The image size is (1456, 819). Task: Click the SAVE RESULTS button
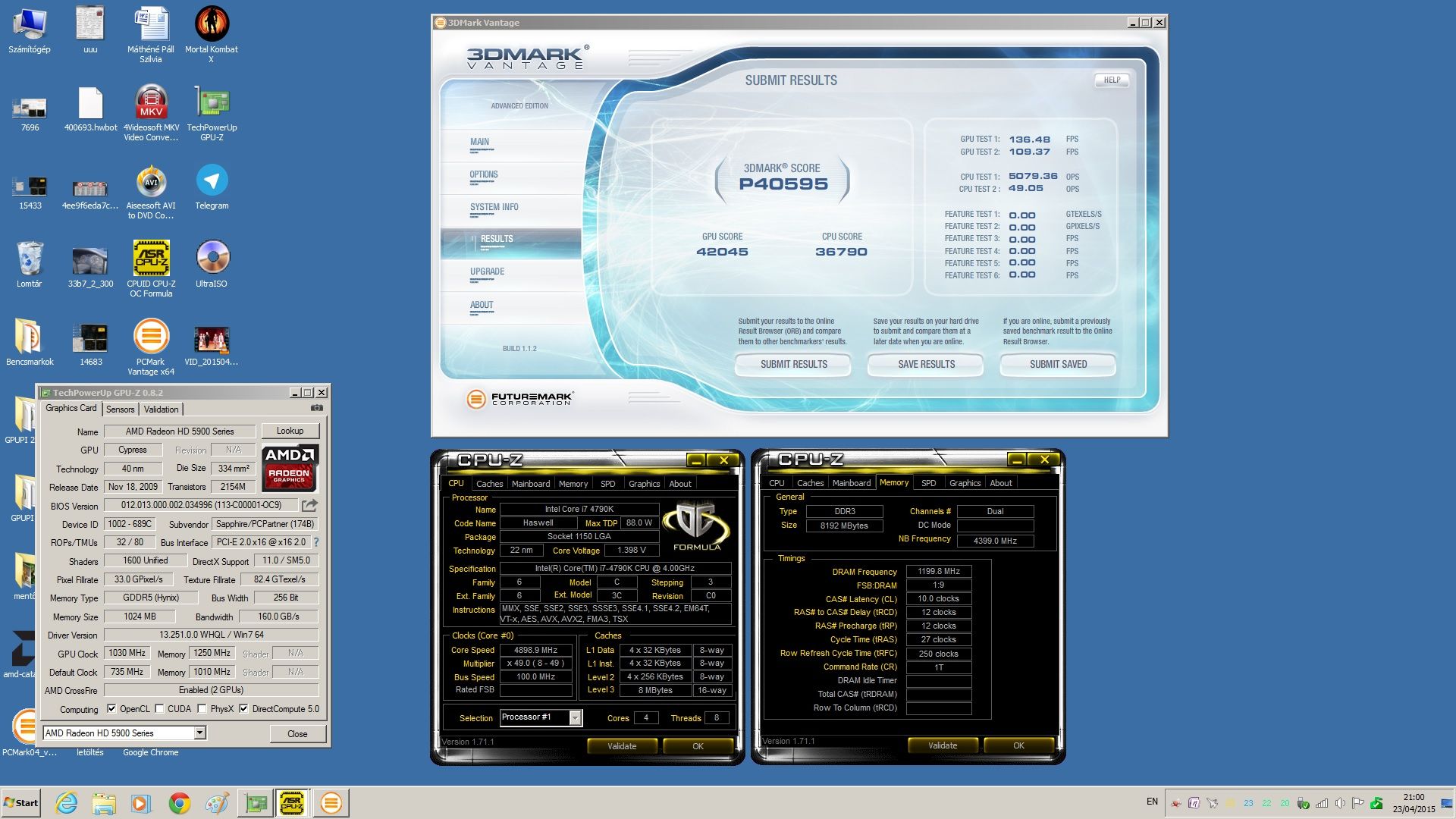[925, 365]
